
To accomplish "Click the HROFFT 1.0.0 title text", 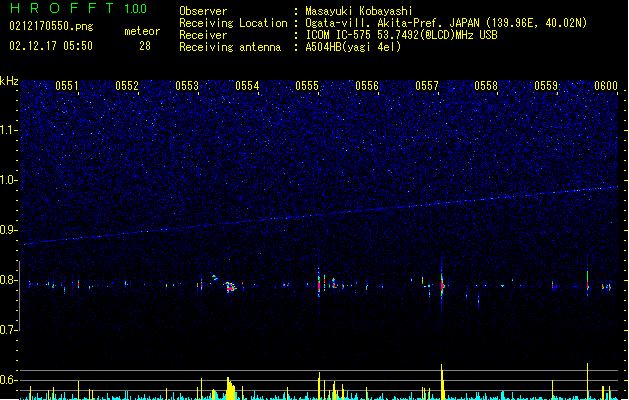I will click(79, 8).
